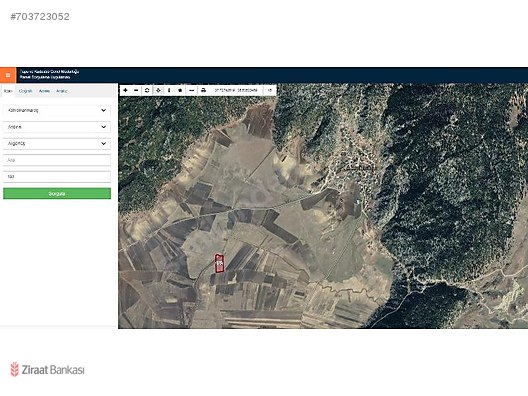Screen dimensions: 528x396
Task: Switch to the İdari tab
Action: (x=8, y=91)
